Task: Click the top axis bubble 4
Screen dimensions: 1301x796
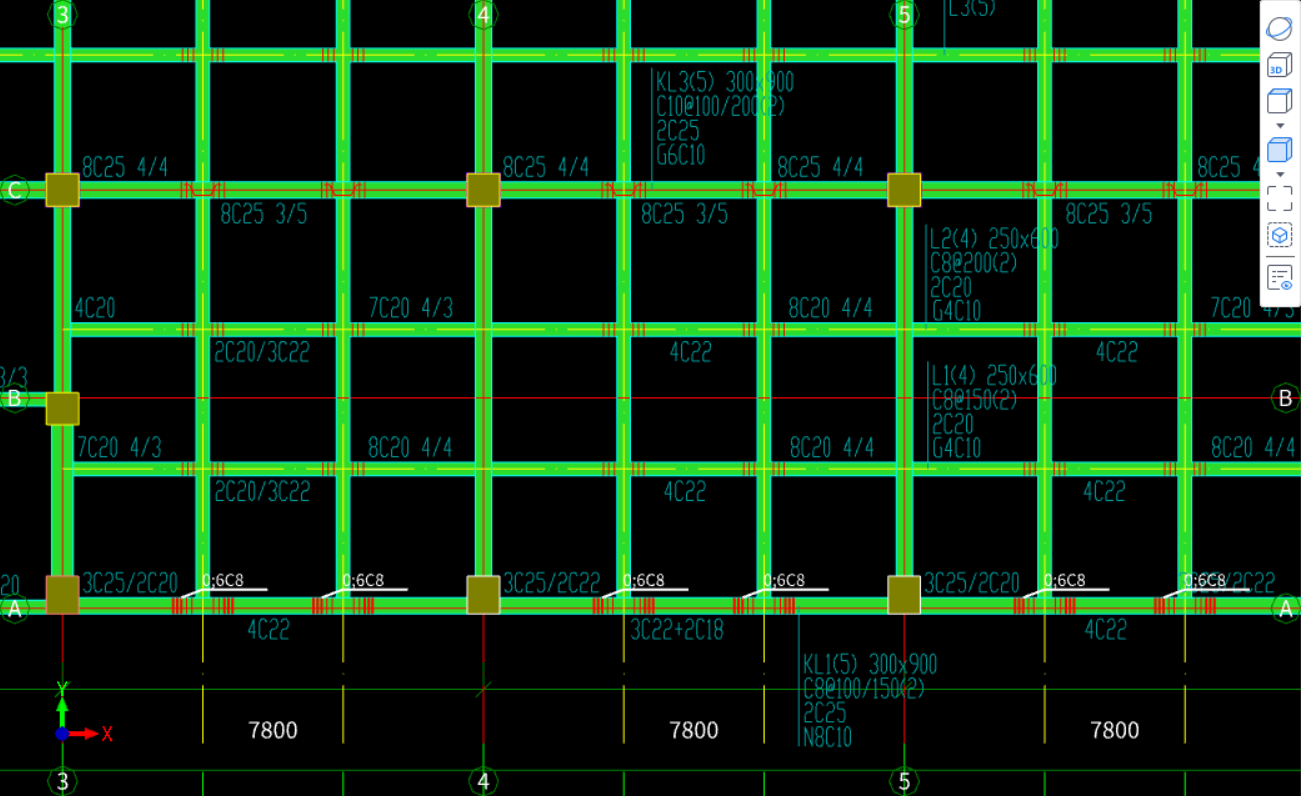Action: point(484,15)
